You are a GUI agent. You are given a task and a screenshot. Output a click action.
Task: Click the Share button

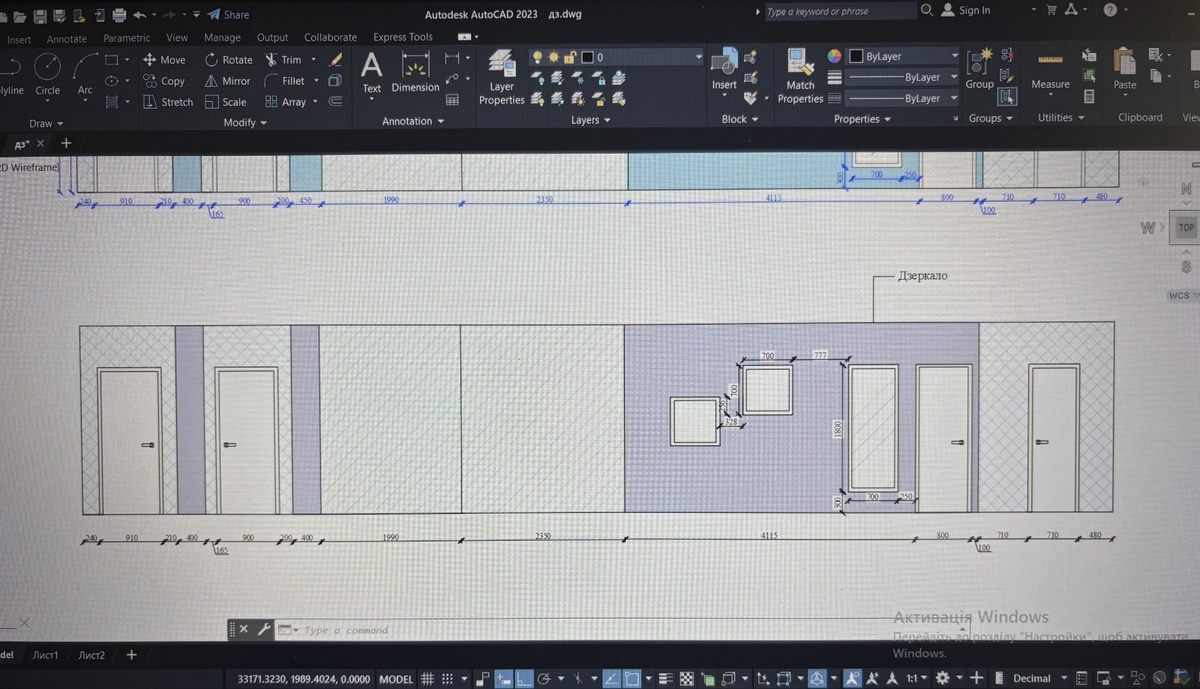click(229, 15)
